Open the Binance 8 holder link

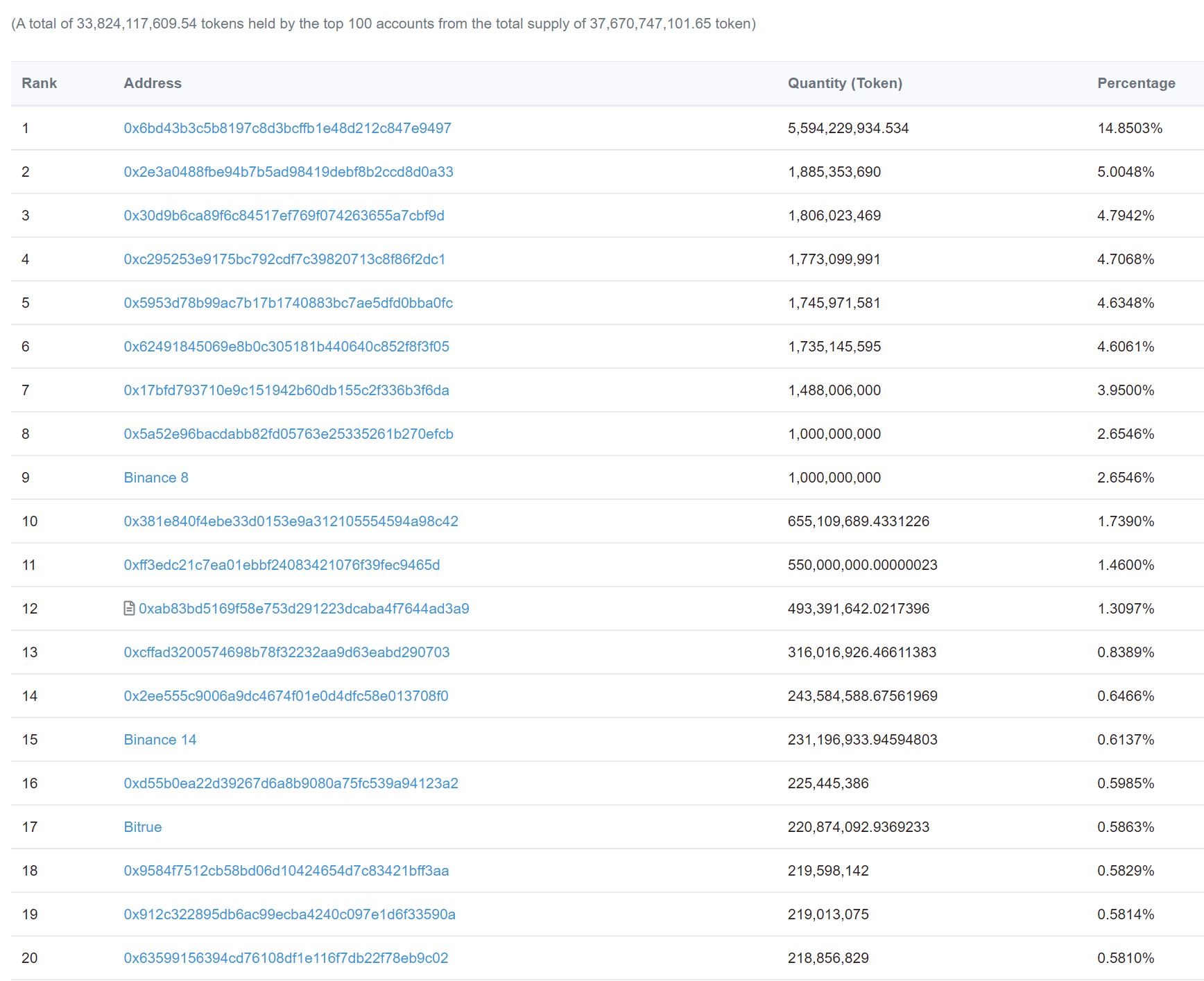click(156, 478)
